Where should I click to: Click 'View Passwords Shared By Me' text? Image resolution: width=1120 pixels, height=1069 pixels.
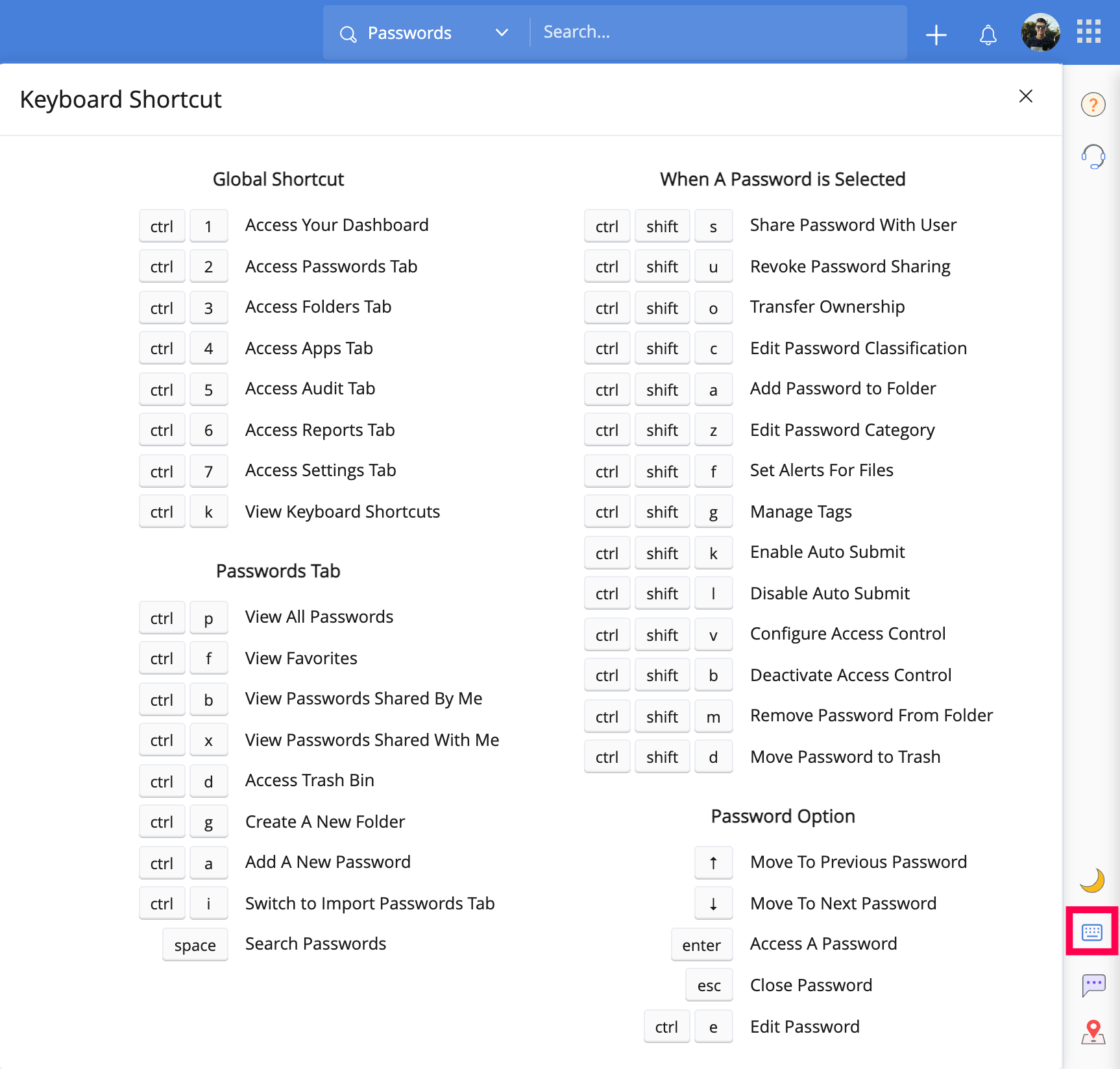363,699
